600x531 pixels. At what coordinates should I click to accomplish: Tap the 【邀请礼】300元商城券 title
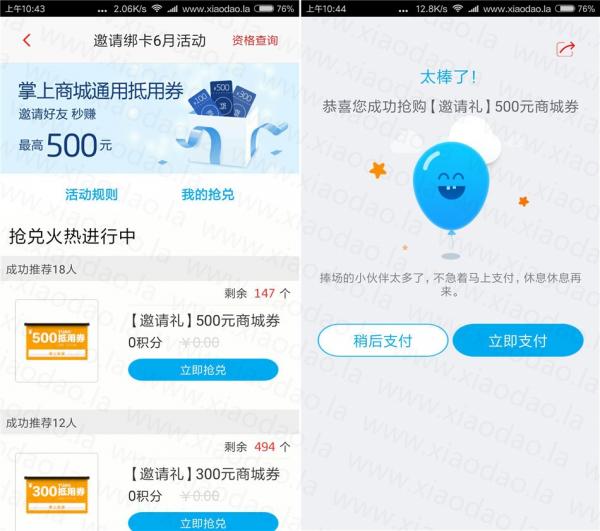pos(204,474)
